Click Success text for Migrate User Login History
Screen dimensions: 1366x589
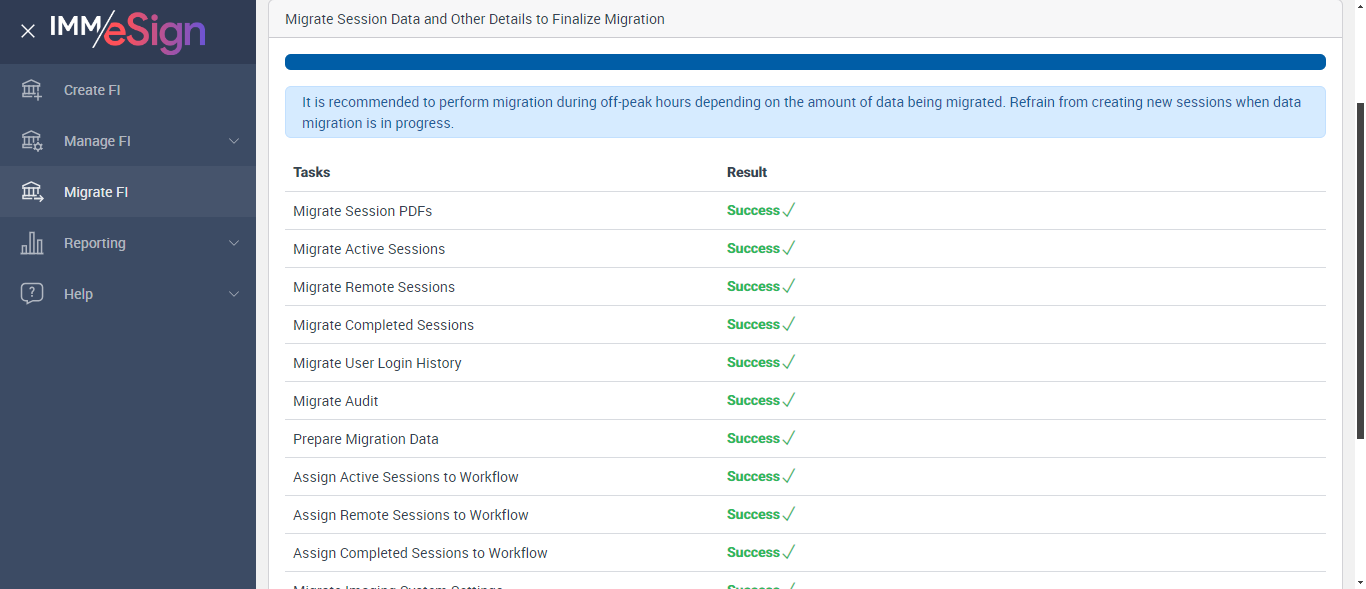coord(753,362)
